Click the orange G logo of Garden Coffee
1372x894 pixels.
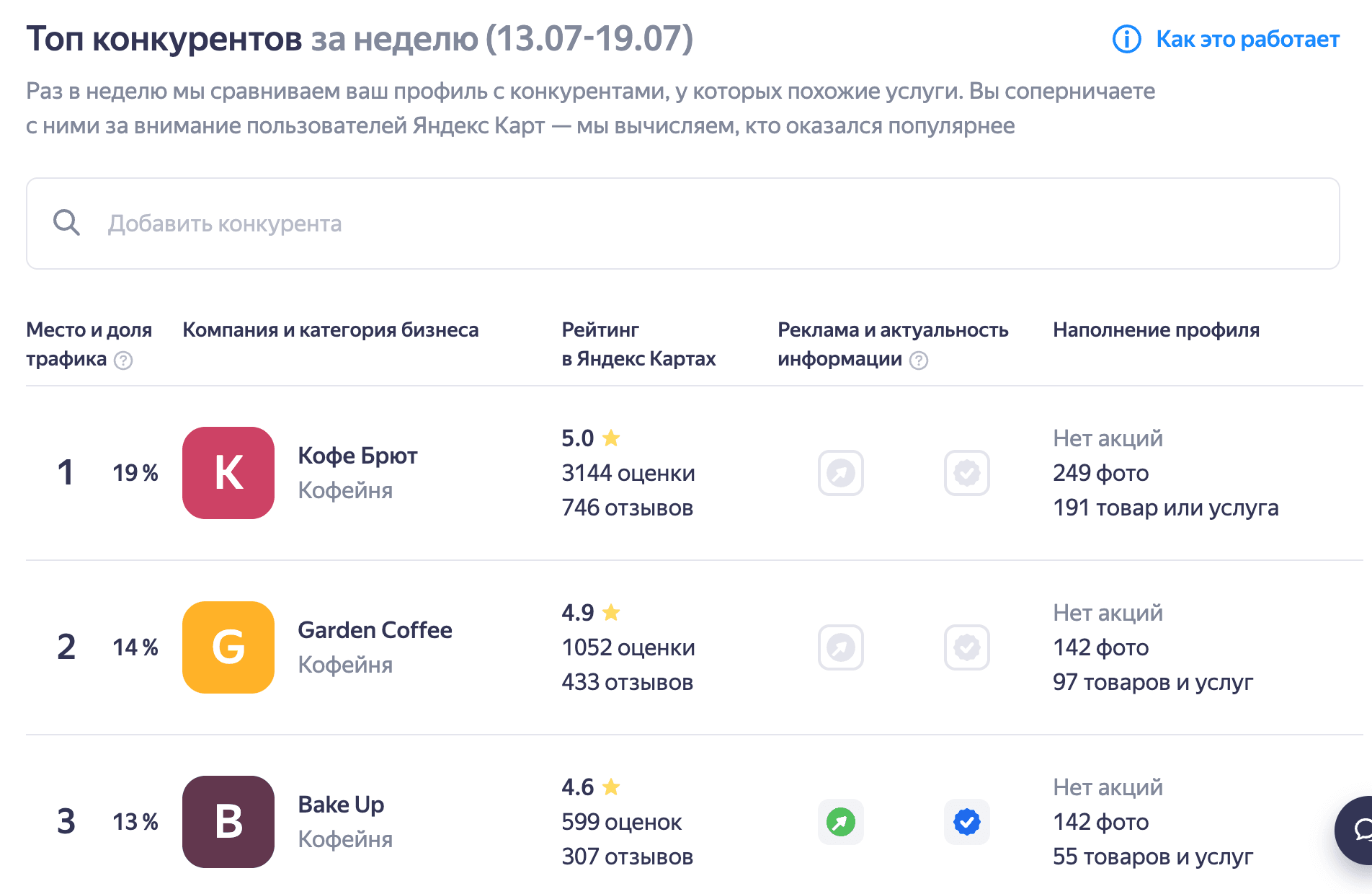click(228, 647)
